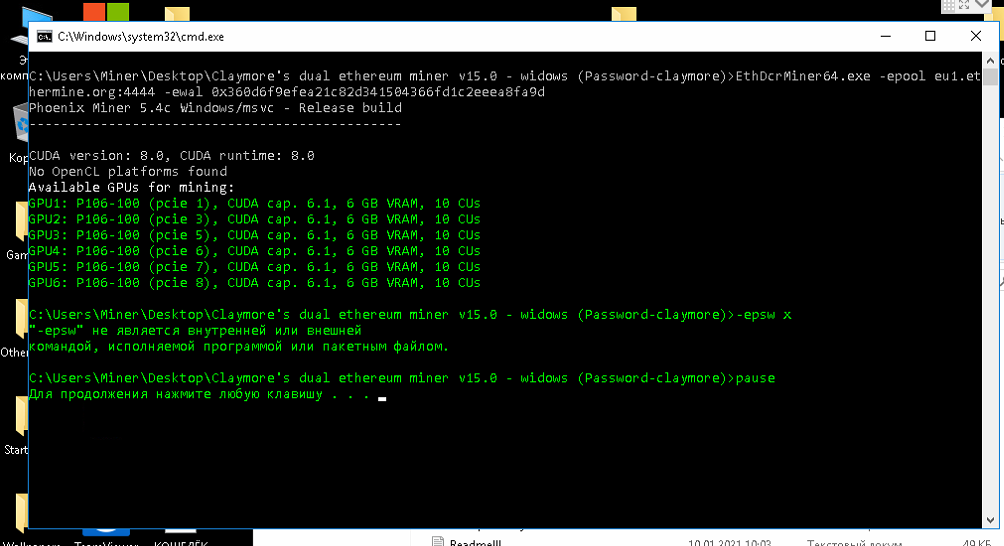Click the 'Available GPUs for mining:' line
Screen dimensions: 1004x546
132,188
